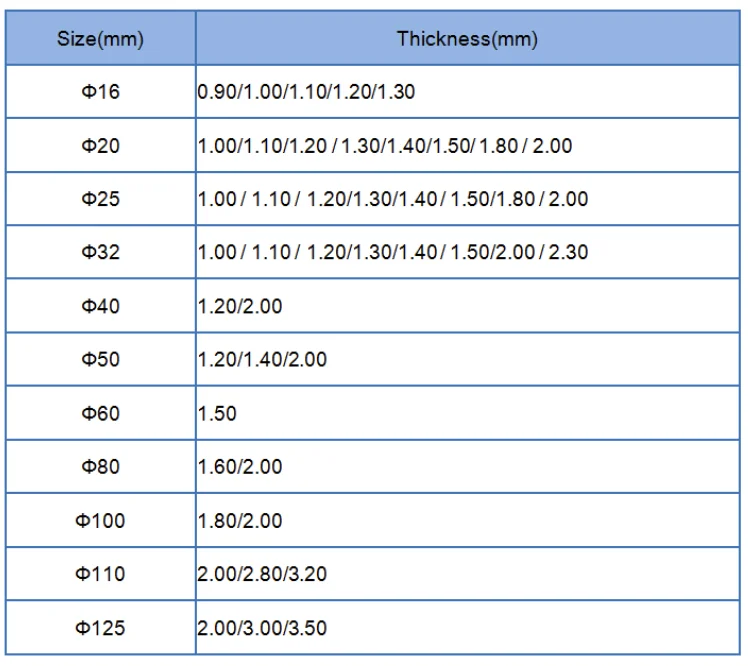Screen dimensions: 748x666
Task: Click the 1.20/2.00 thickness cell
Action: [240, 306]
